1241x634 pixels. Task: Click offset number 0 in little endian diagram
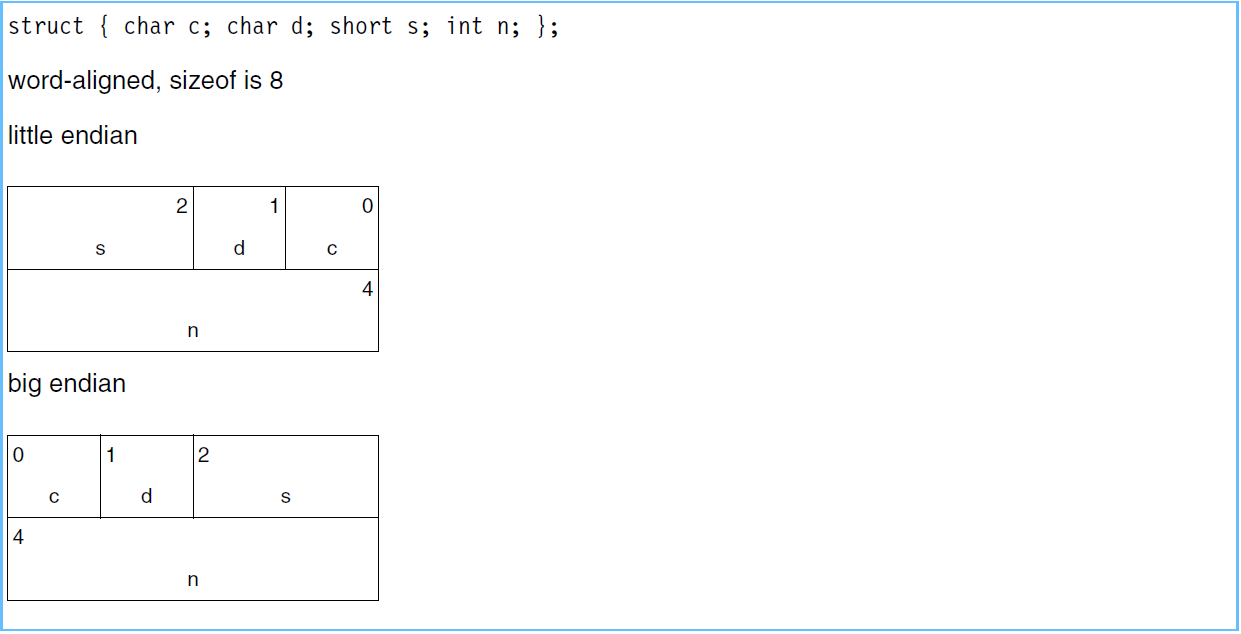point(367,207)
